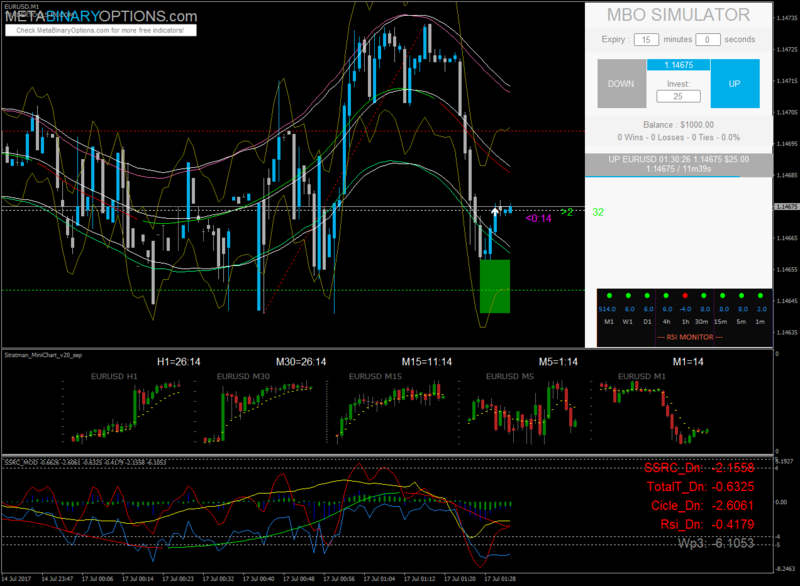Screen dimensions: 800x586
Task: Click the SSRC_Dn: -2.1558 readout
Action: coord(699,468)
